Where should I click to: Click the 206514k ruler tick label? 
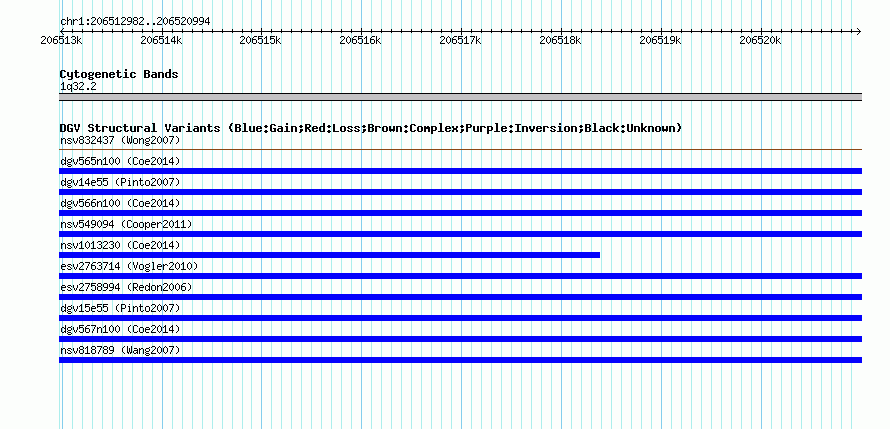click(161, 41)
